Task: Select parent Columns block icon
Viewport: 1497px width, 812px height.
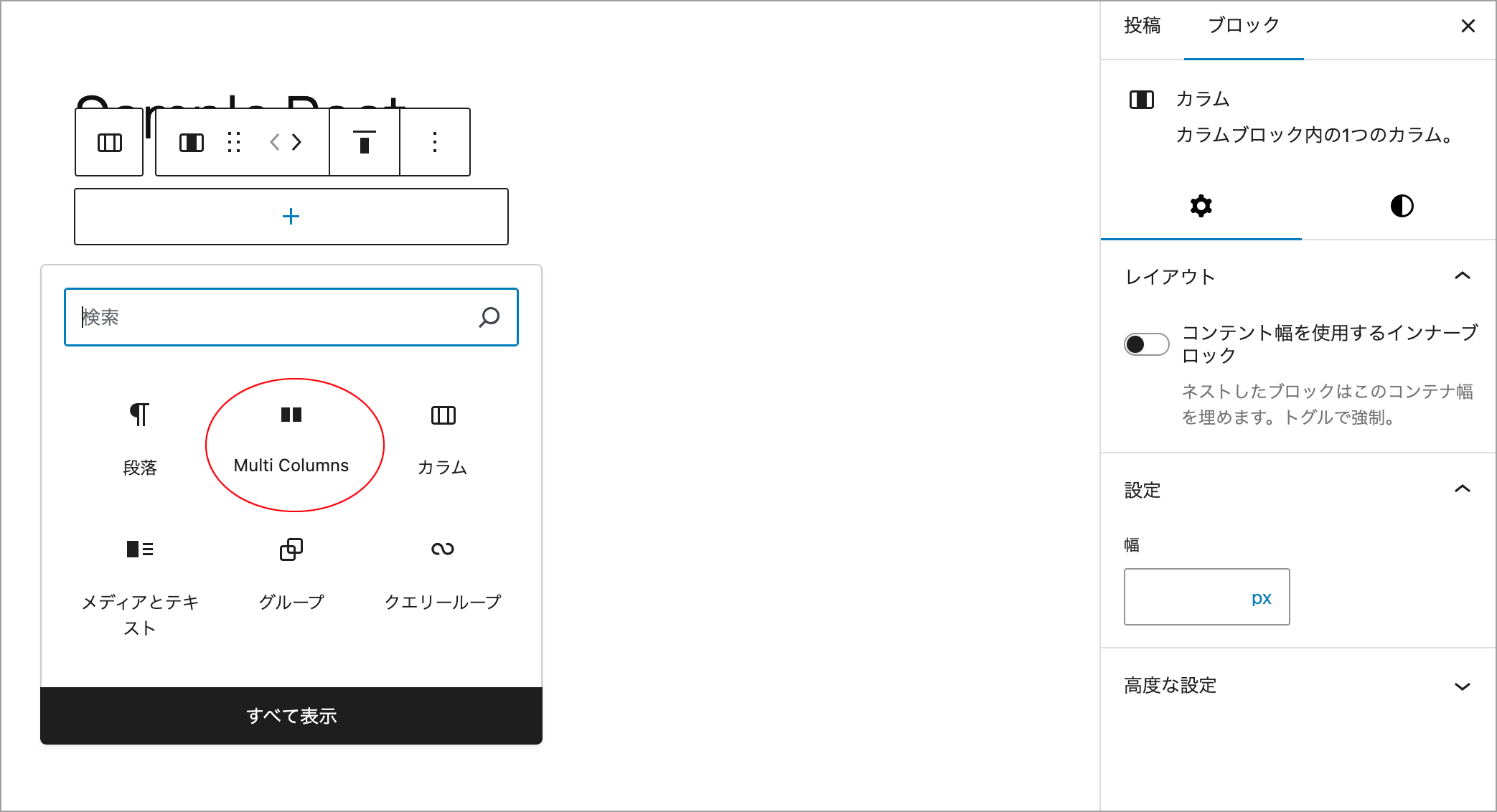Action: [109, 143]
